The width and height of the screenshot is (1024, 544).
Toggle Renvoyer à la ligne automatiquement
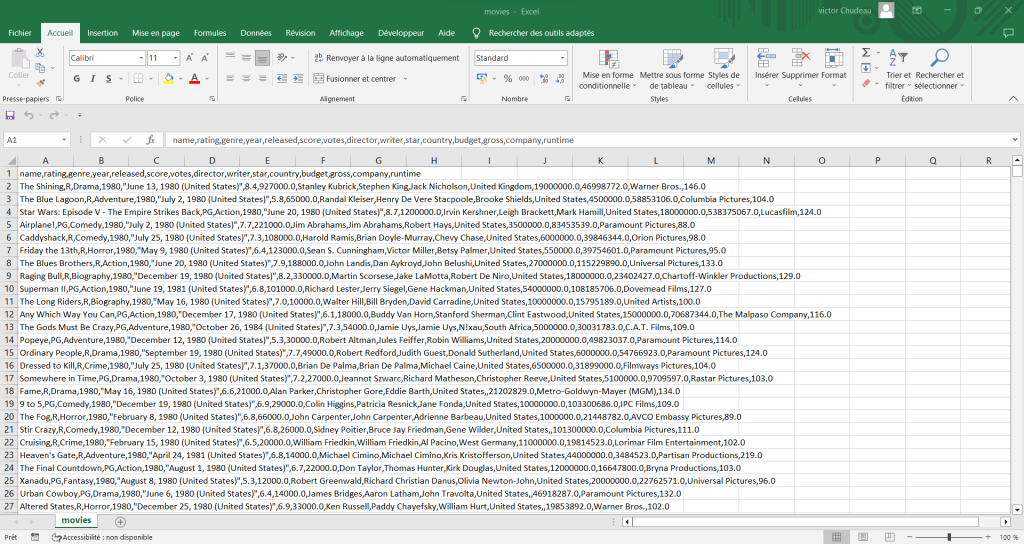click(x=387, y=57)
